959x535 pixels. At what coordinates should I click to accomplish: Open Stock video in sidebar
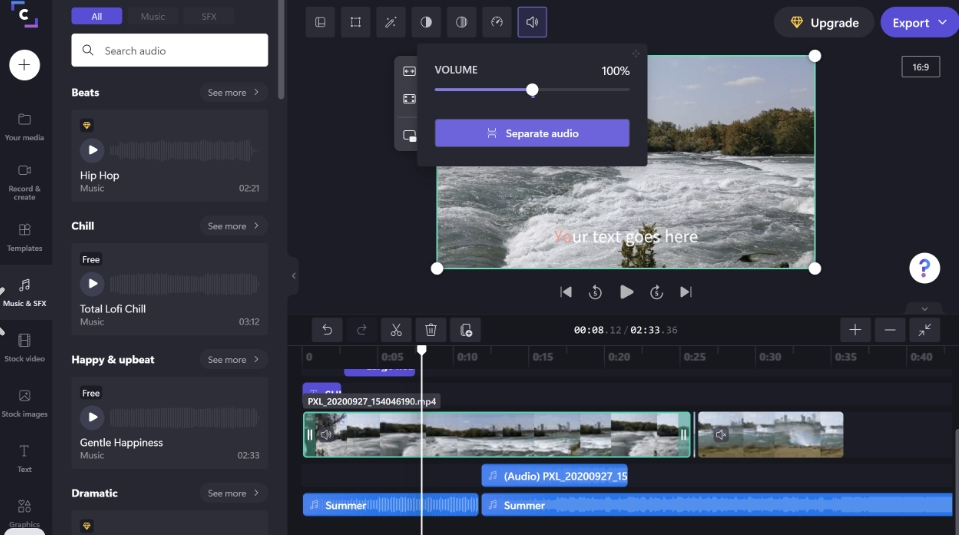(24, 348)
